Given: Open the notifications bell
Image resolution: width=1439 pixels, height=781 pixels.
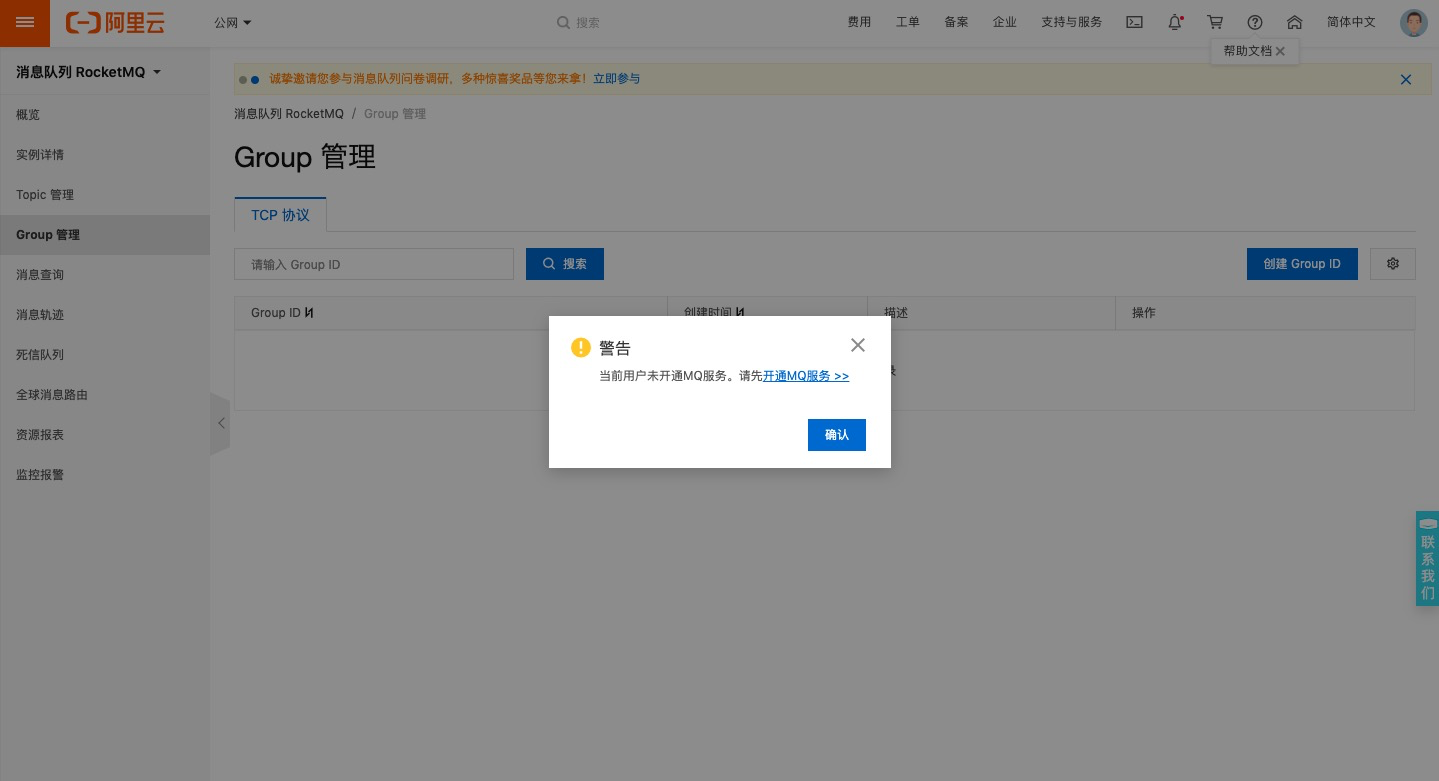Looking at the screenshot, I should (x=1175, y=22).
